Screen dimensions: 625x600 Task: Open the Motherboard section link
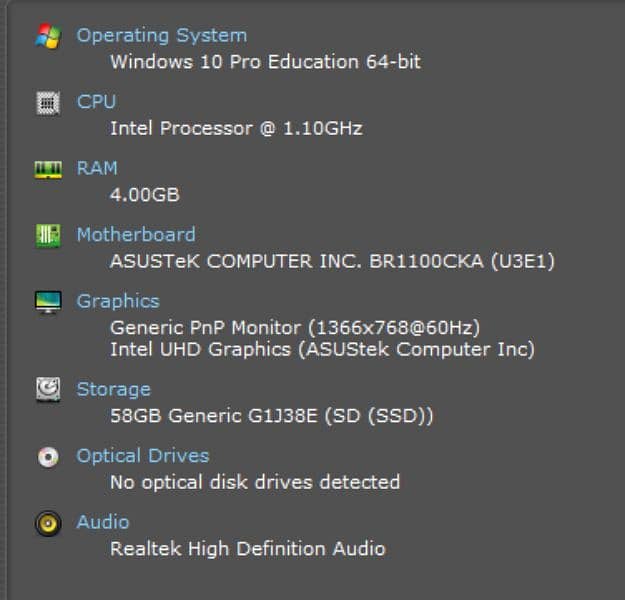tap(136, 235)
